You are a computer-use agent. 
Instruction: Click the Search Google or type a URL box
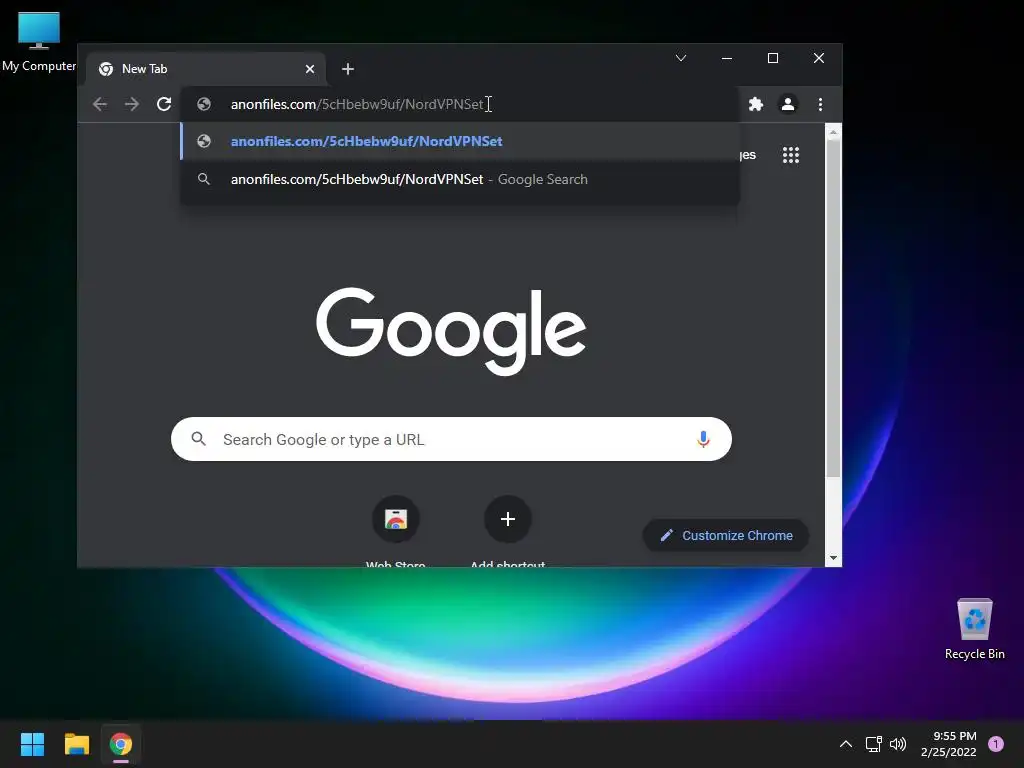(x=451, y=439)
